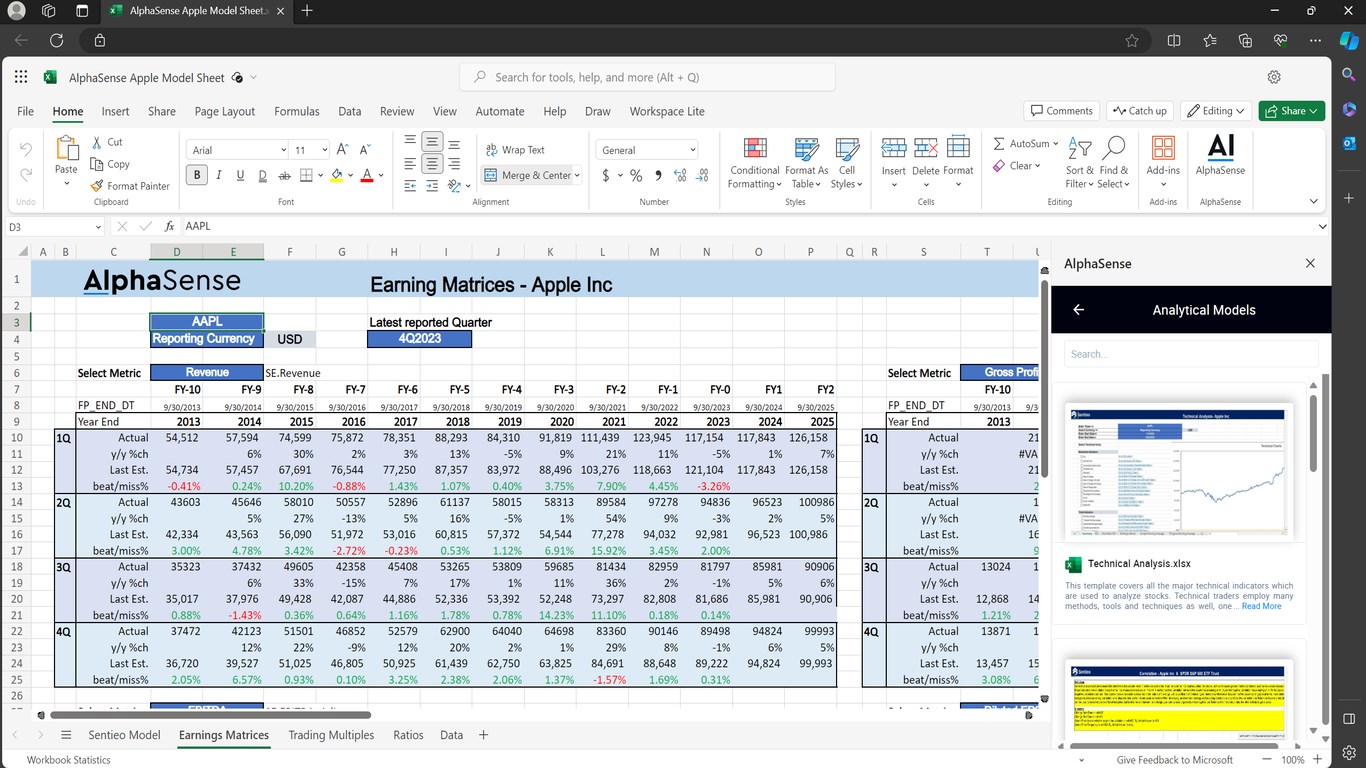Image resolution: width=1366 pixels, height=768 pixels.
Task: Open the Excel app launcher grid
Action: click(x=21, y=77)
